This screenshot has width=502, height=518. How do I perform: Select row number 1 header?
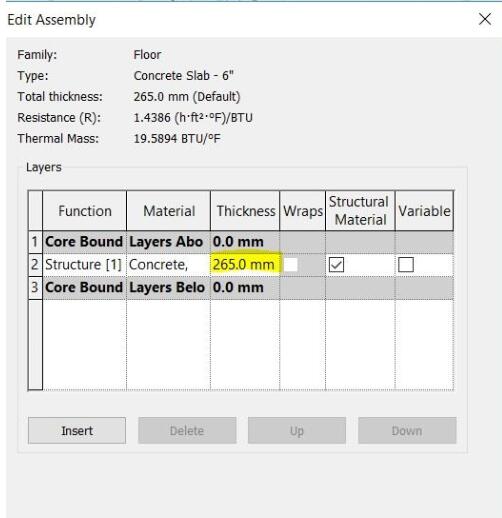35,242
